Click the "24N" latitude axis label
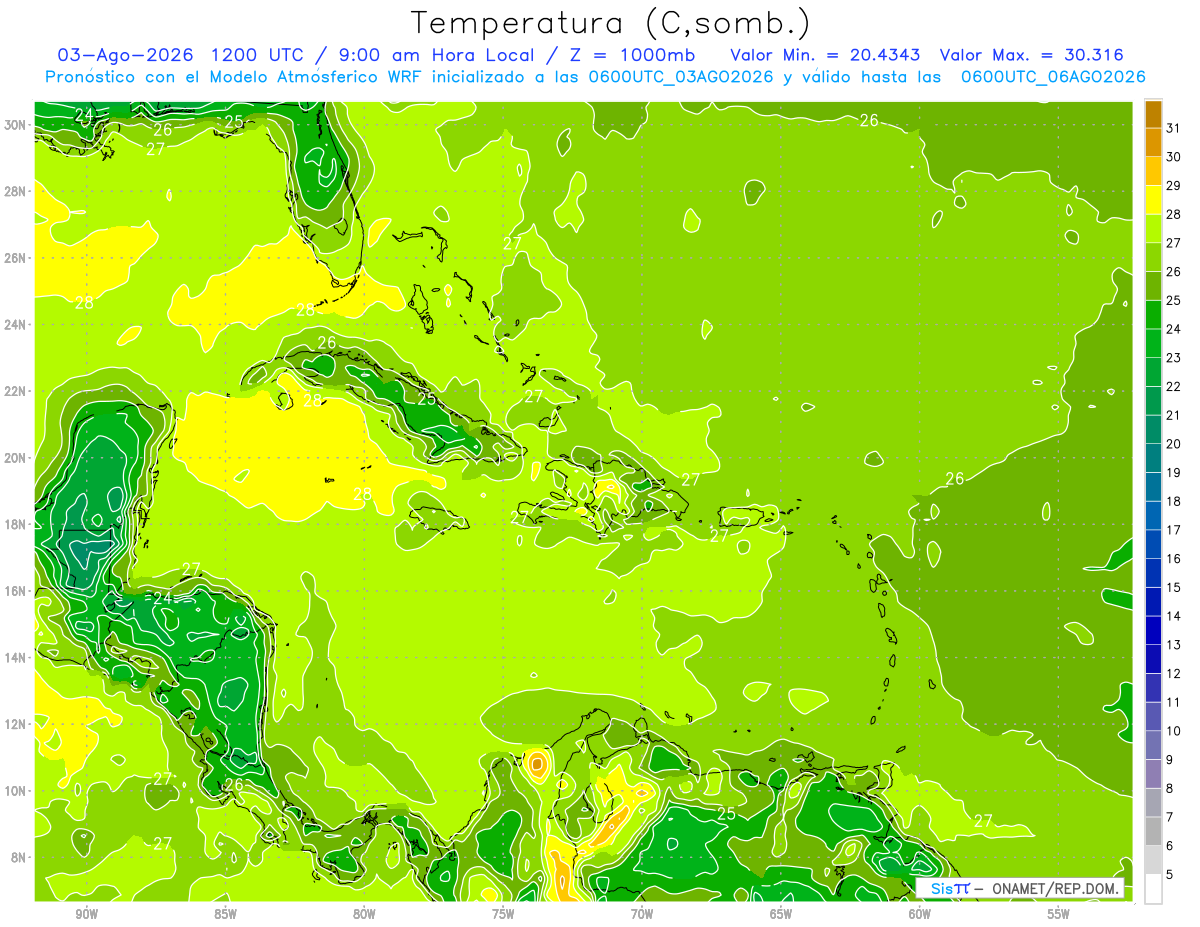The width and height of the screenshot is (1200, 927). [x=16, y=325]
